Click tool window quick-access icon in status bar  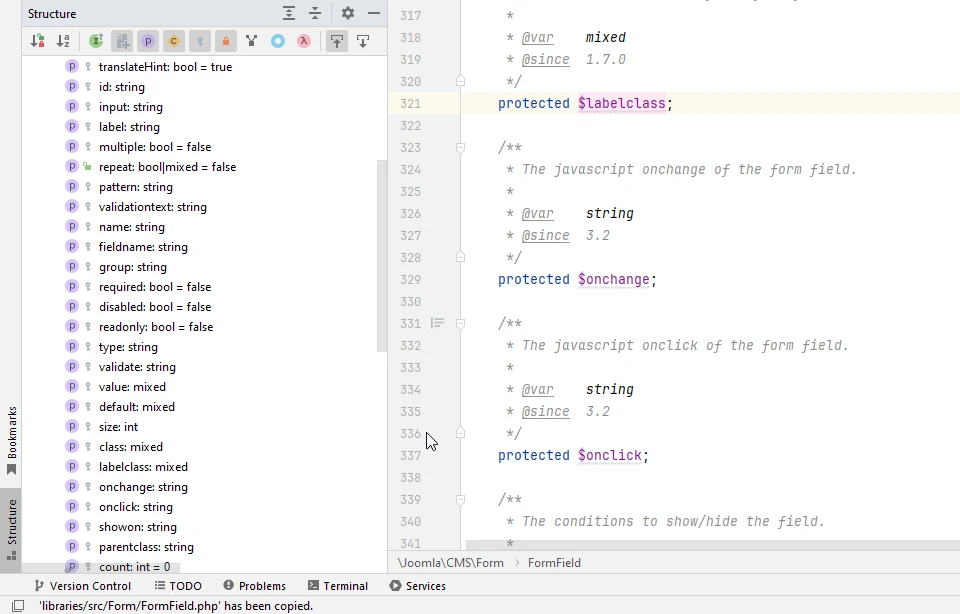tap(18, 605)
